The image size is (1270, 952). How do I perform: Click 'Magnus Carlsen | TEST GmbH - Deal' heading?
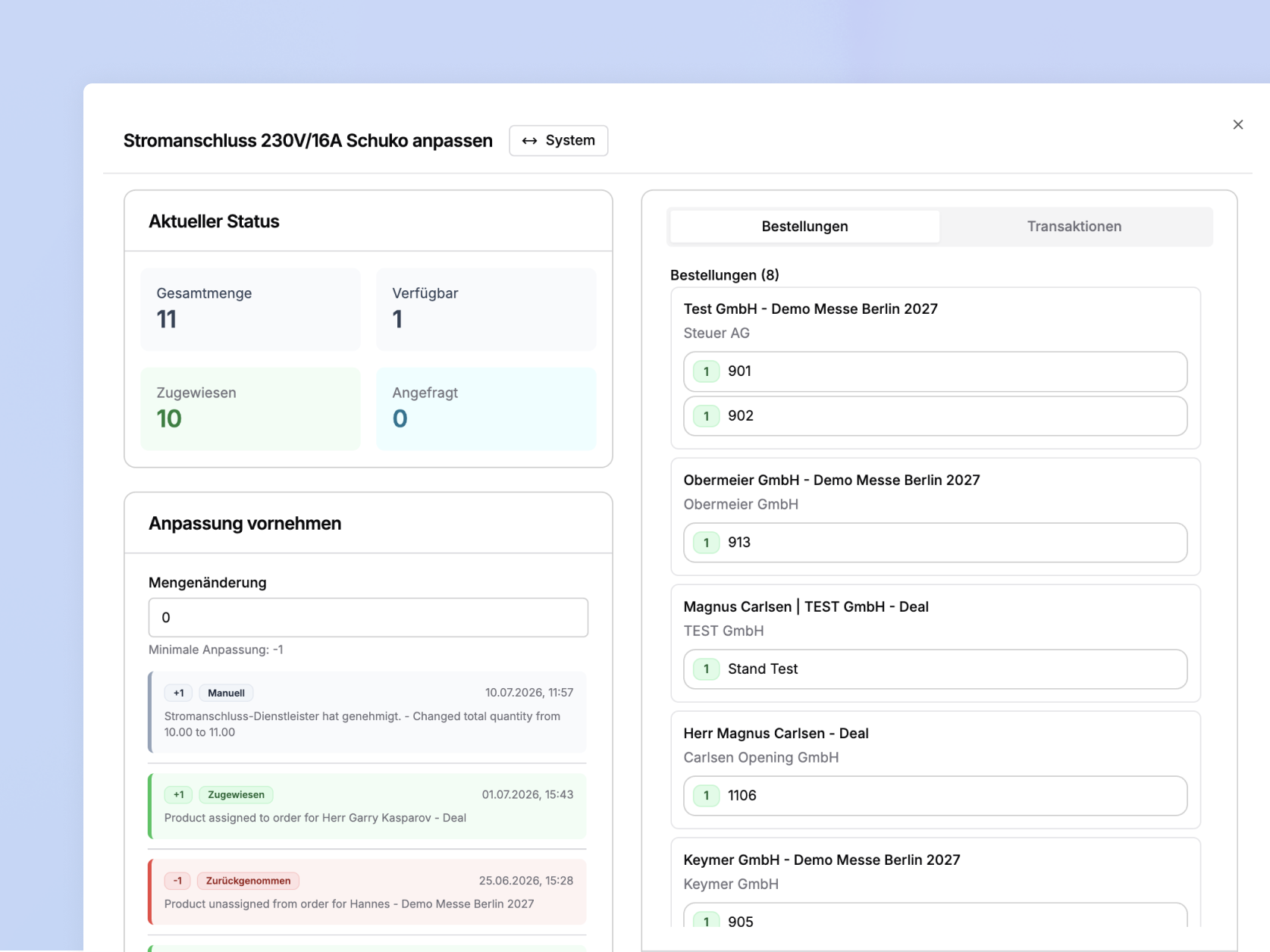[x=806, y=607]
